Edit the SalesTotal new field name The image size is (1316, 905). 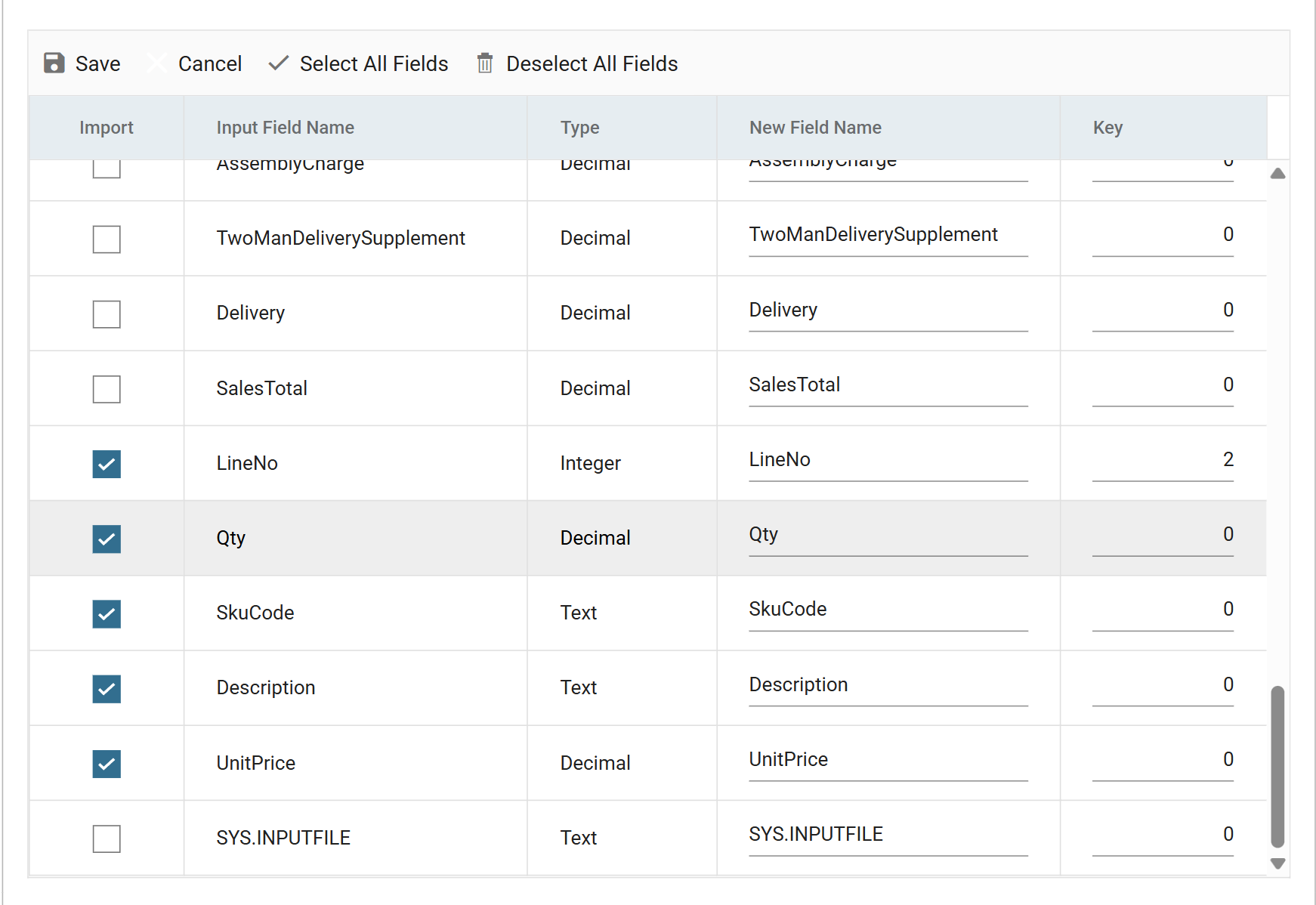888,386
